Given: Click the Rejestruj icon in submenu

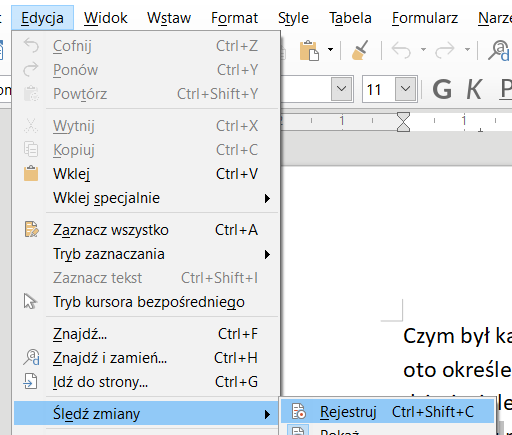Looking at the screenshot, I should coord(299,411).
